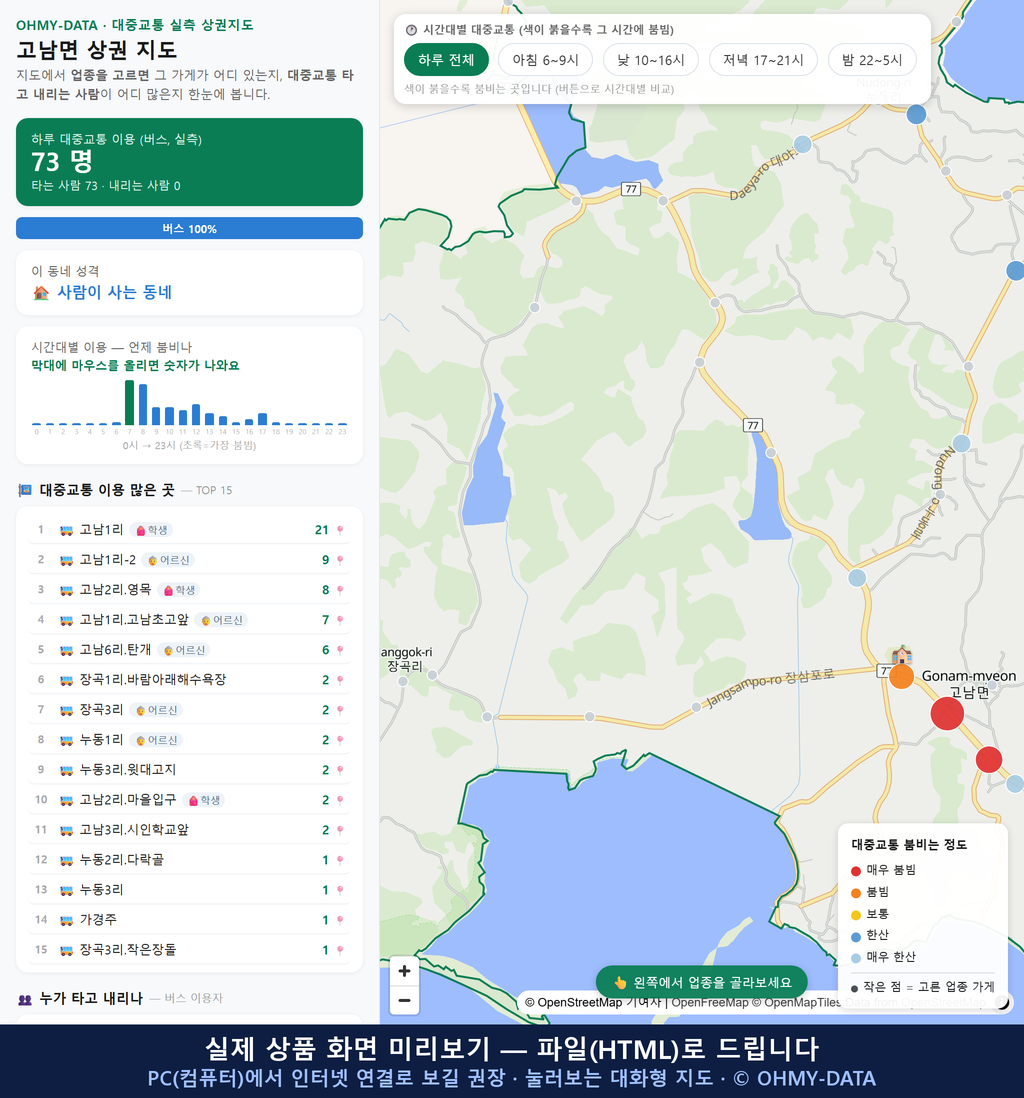Click the pin icon on 누동1리 row
1024x1098 pixels.
340,740
